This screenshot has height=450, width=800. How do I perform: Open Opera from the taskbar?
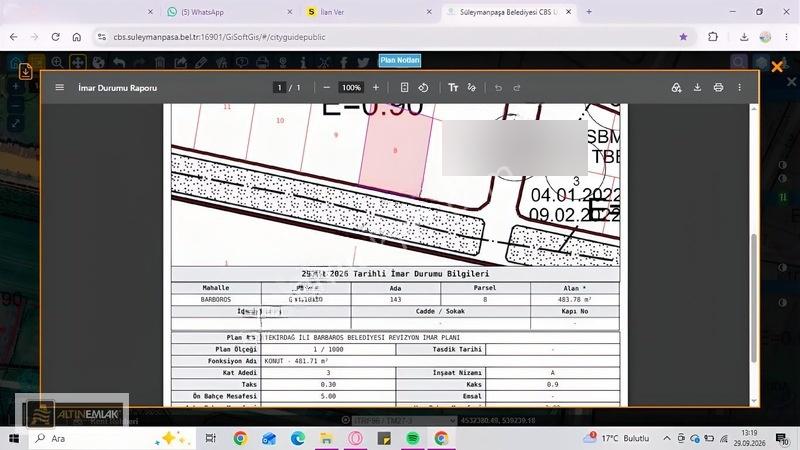pos(356,438)
